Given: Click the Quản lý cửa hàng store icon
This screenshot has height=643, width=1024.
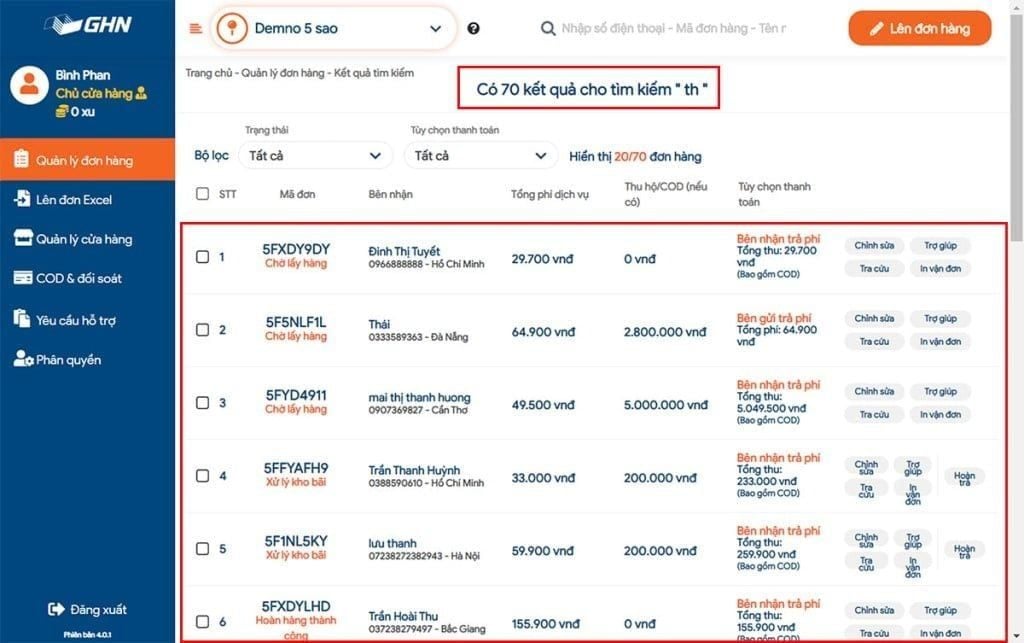Looking at the screenshot, I should point(22,238).
